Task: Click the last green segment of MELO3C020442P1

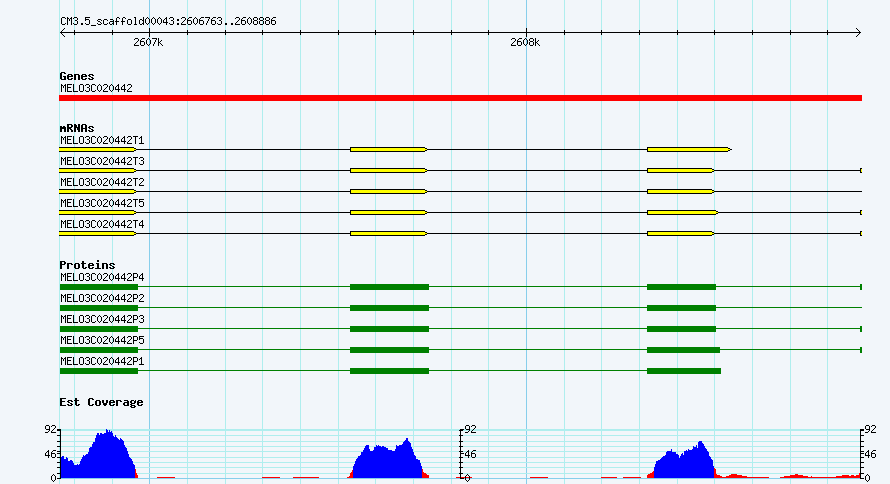Action: 684,371
